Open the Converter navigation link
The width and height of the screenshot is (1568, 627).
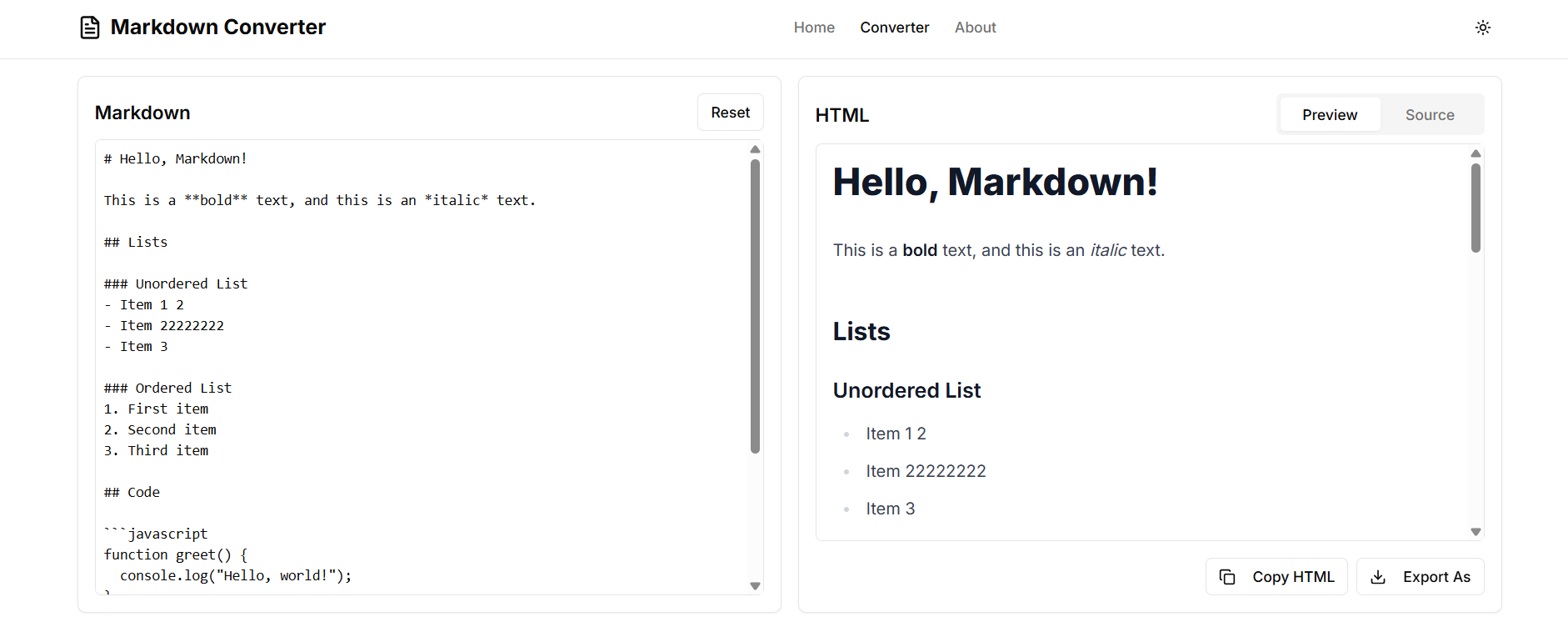(894, 28)
